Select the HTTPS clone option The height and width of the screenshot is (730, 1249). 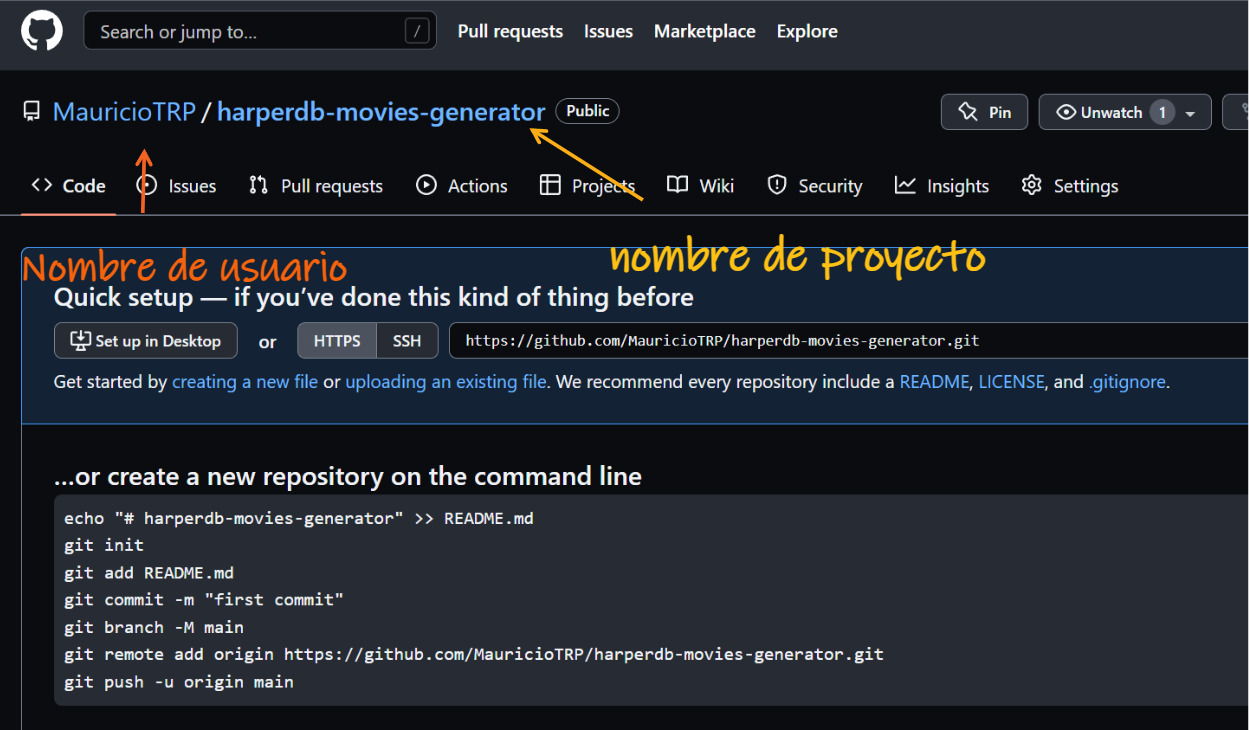pos(336,340)
